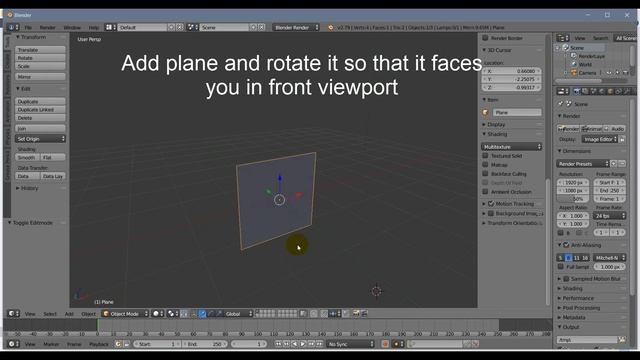Open the Outliner editor type selector
This screenshot has height=360, width=640.
coord(563,38)
